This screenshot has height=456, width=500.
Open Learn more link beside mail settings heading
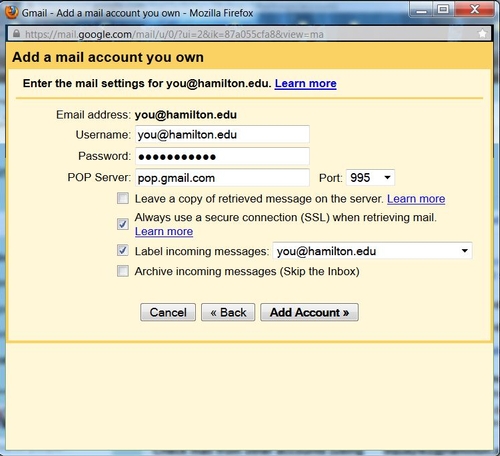point(305,83)
